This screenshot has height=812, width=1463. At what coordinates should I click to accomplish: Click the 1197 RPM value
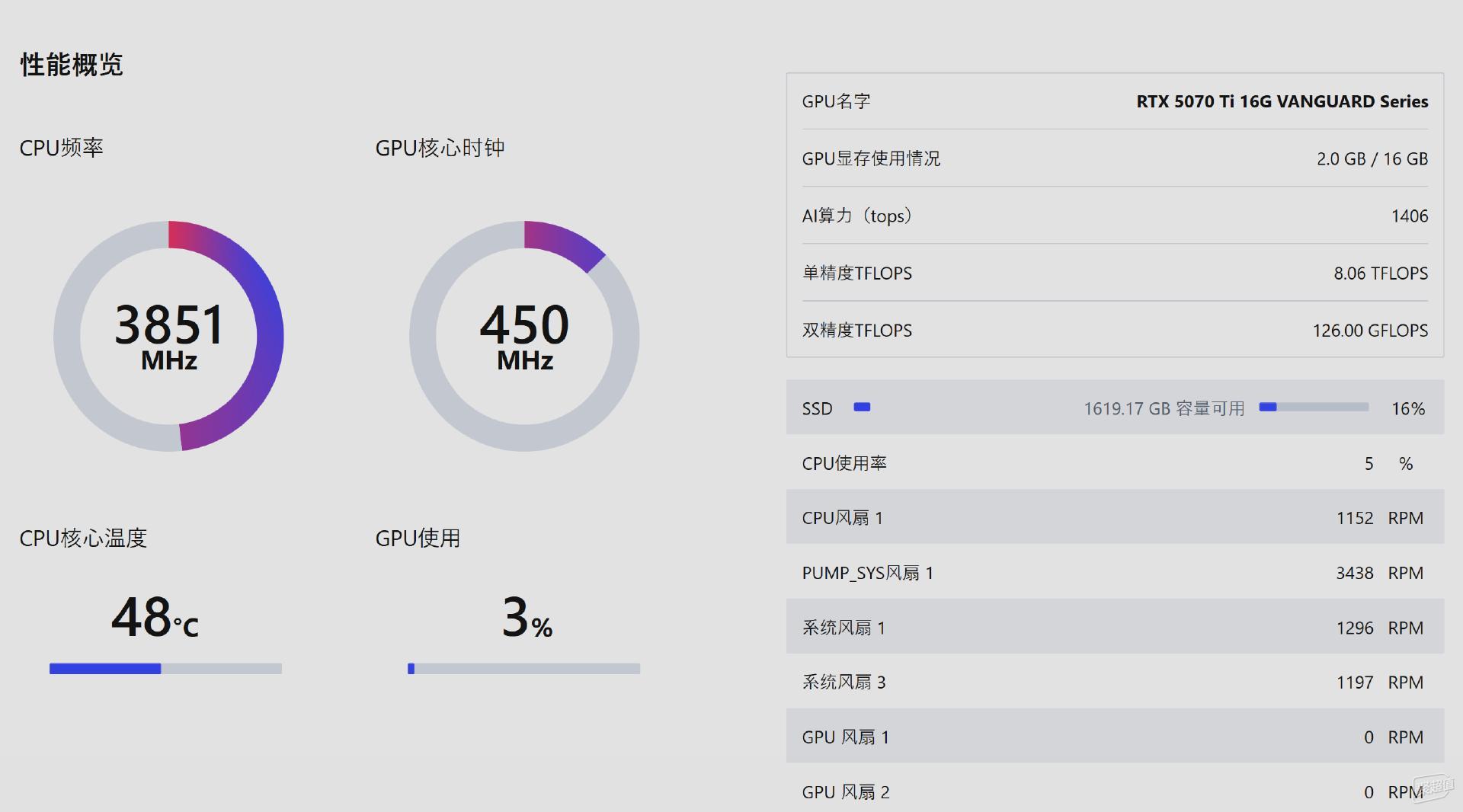pos(1380,682)
